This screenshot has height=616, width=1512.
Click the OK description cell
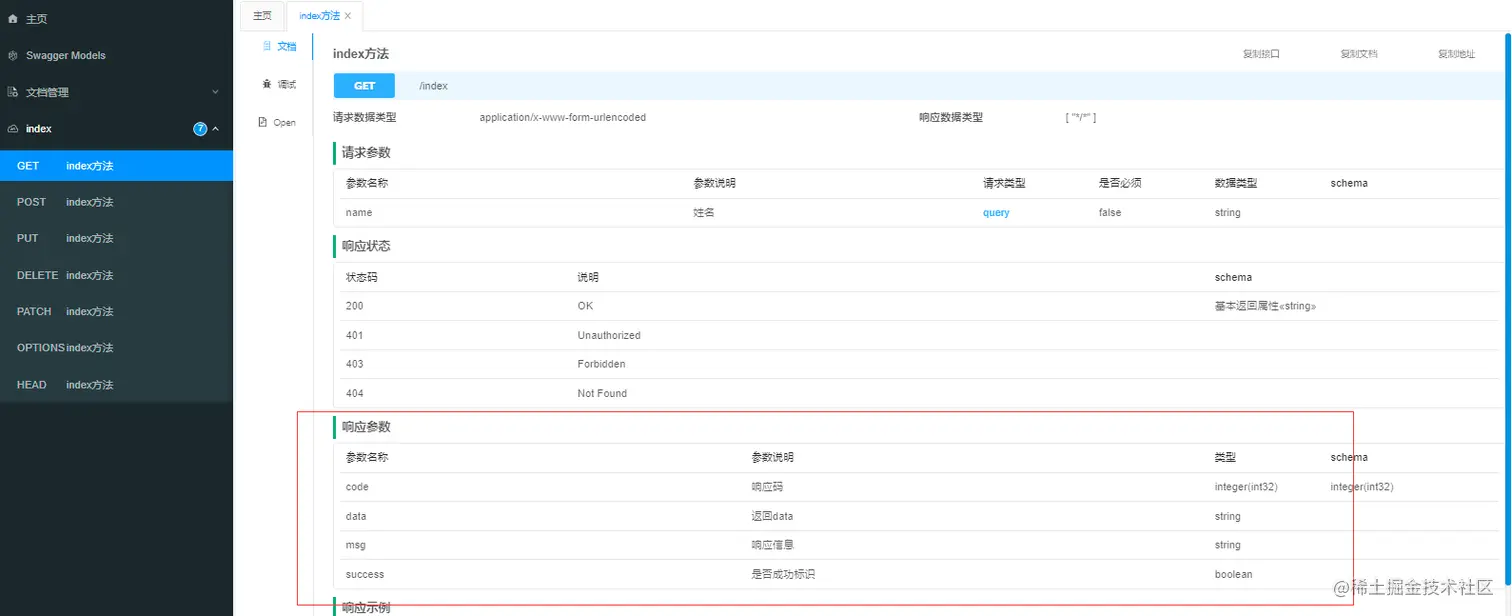coord(585,306)
